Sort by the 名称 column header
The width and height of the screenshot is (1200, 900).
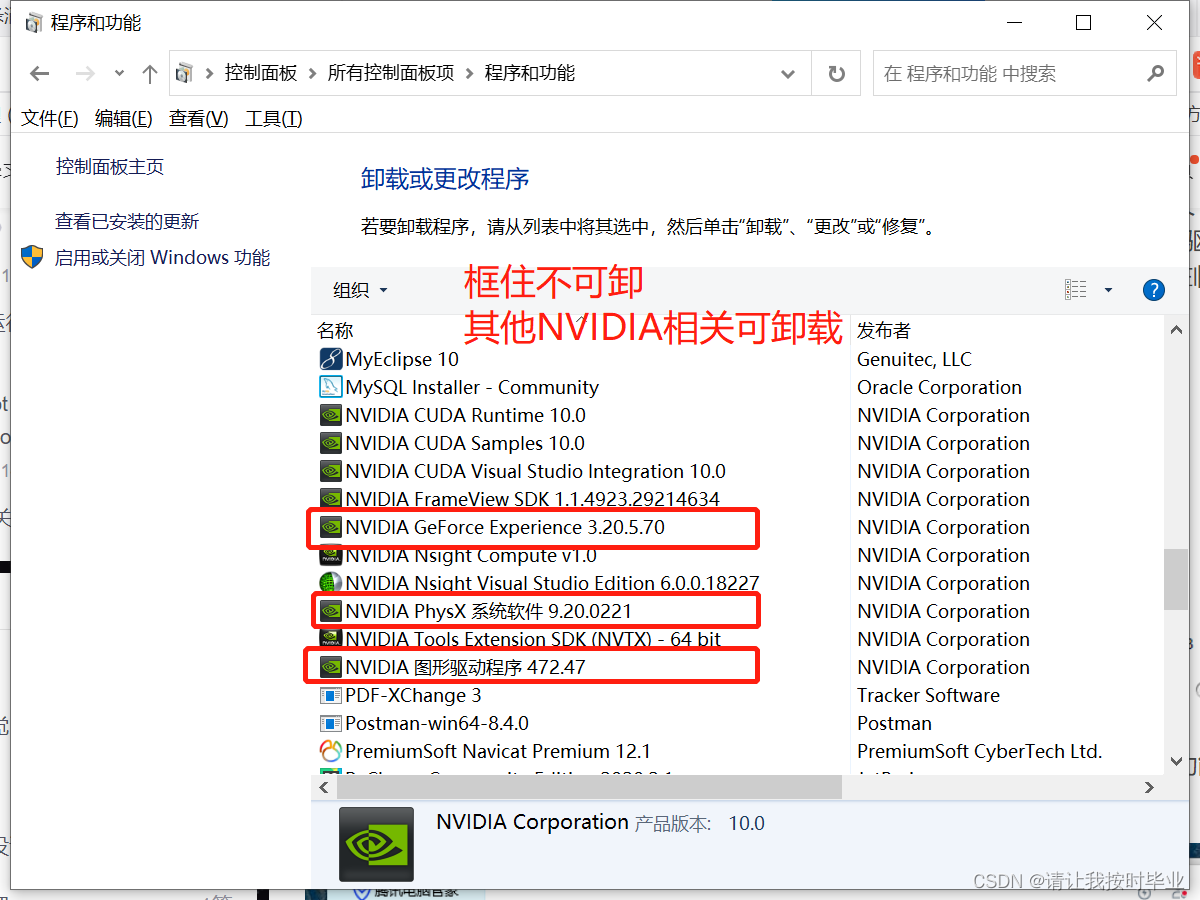coord(335,331)
